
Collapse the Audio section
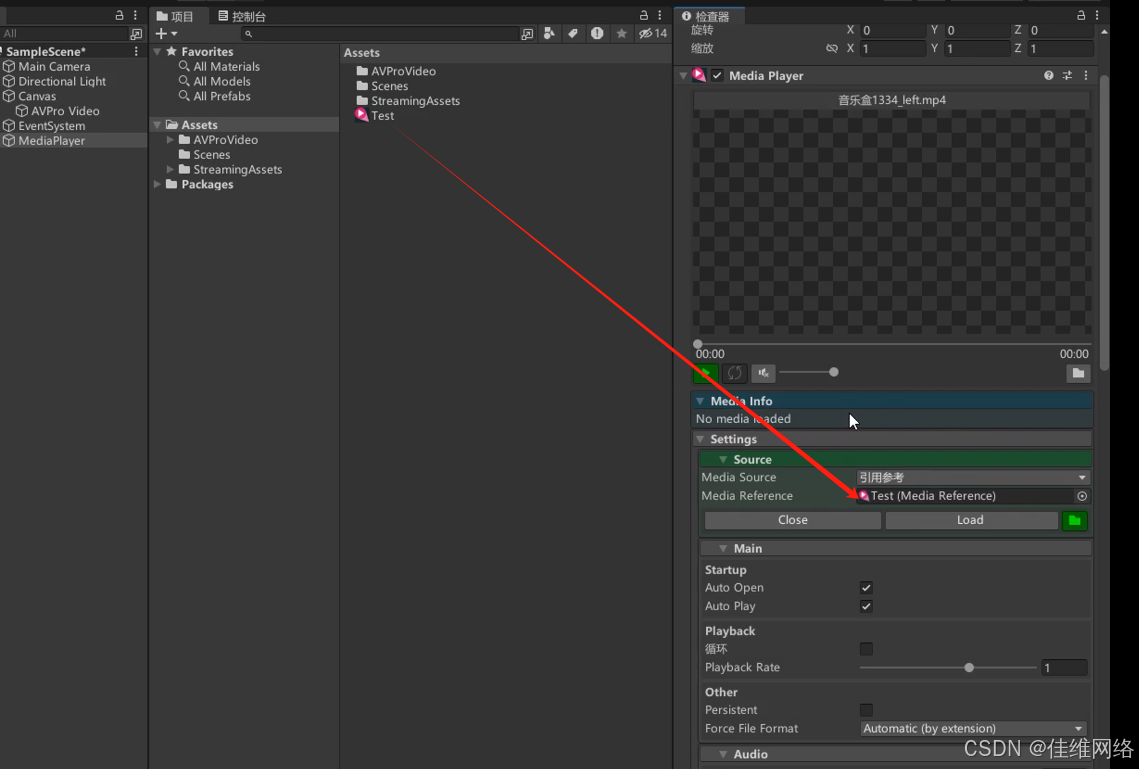point(723,754)
